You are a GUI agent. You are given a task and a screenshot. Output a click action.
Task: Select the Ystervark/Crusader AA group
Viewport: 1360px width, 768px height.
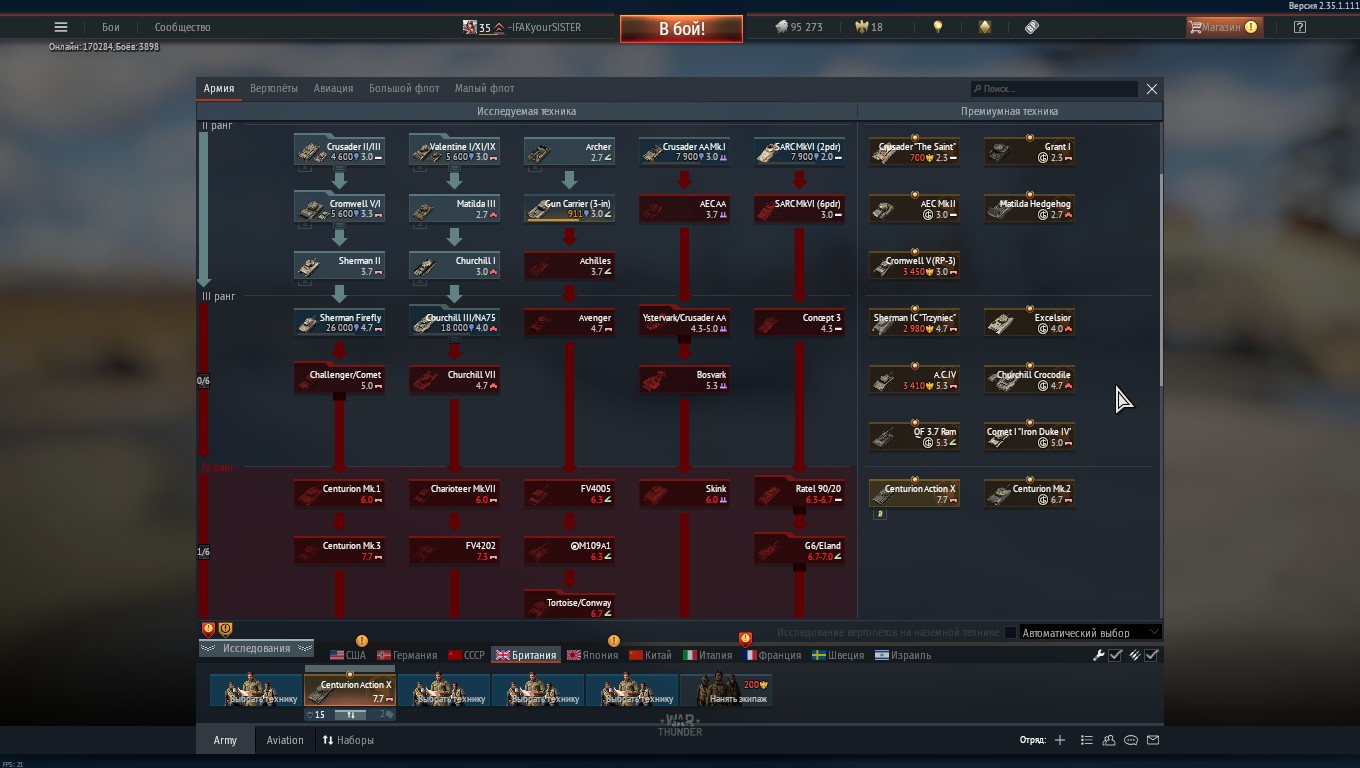685,323
